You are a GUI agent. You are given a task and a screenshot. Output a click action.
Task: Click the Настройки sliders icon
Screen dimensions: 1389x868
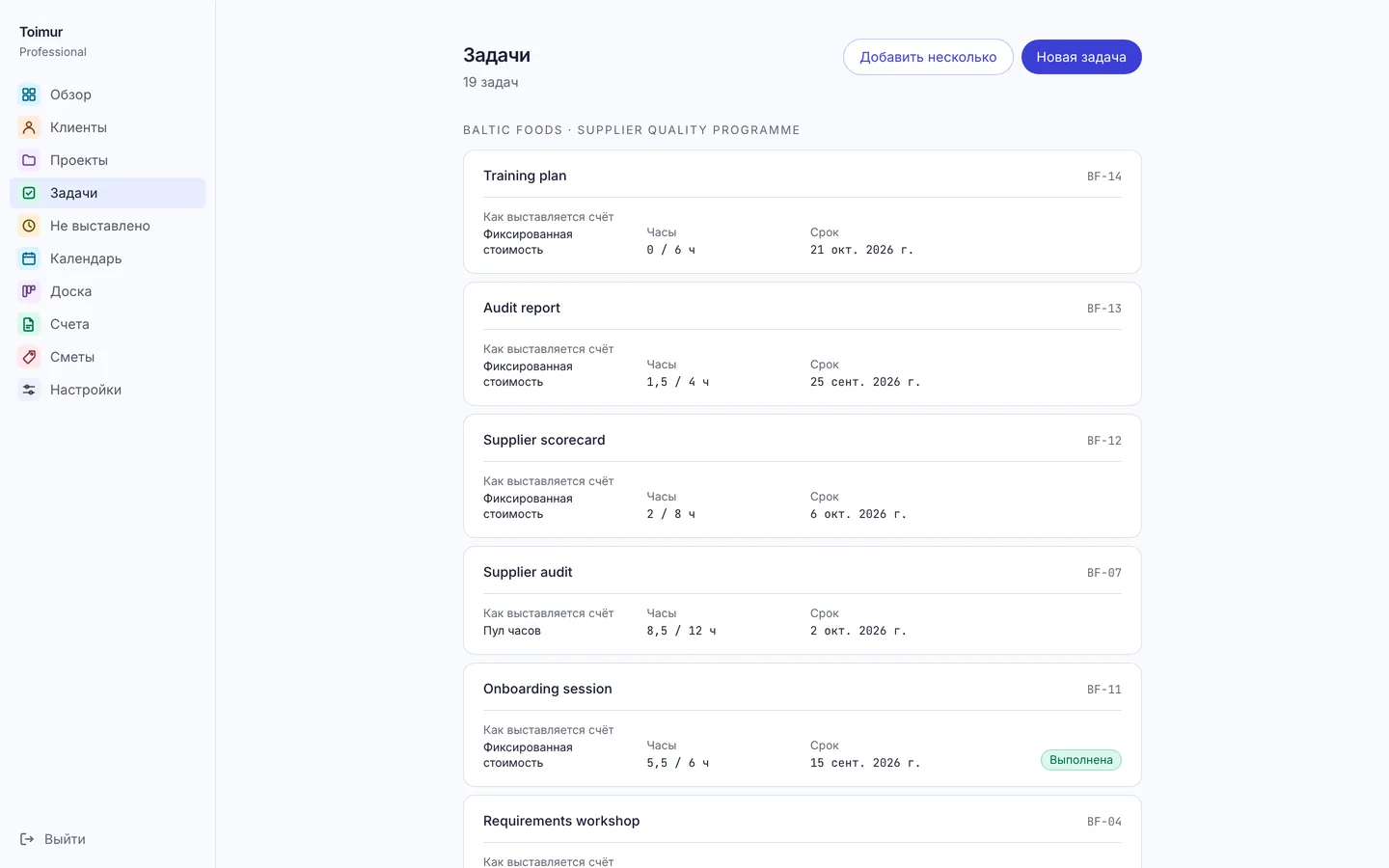click(29, 390)
